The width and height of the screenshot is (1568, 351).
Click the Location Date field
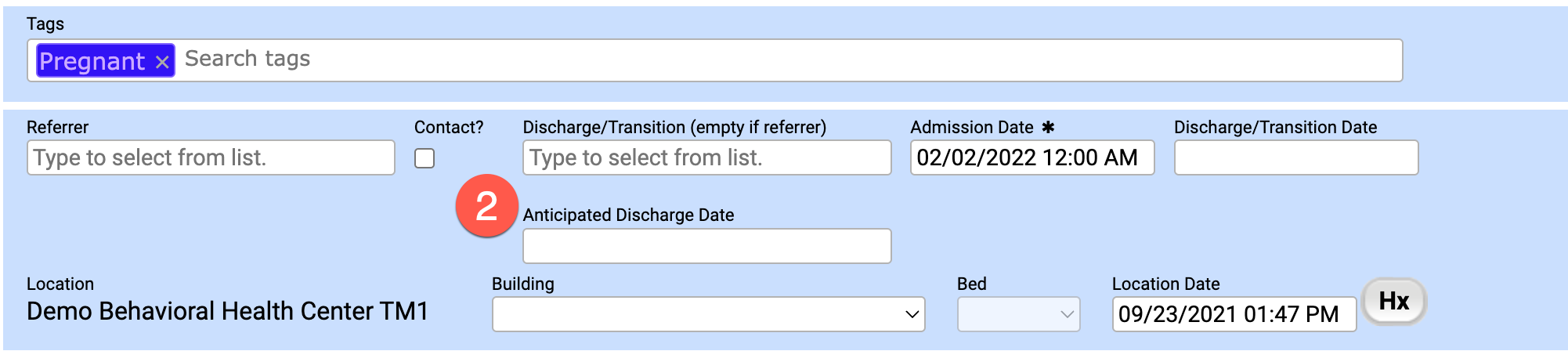tap(1234, 314)
